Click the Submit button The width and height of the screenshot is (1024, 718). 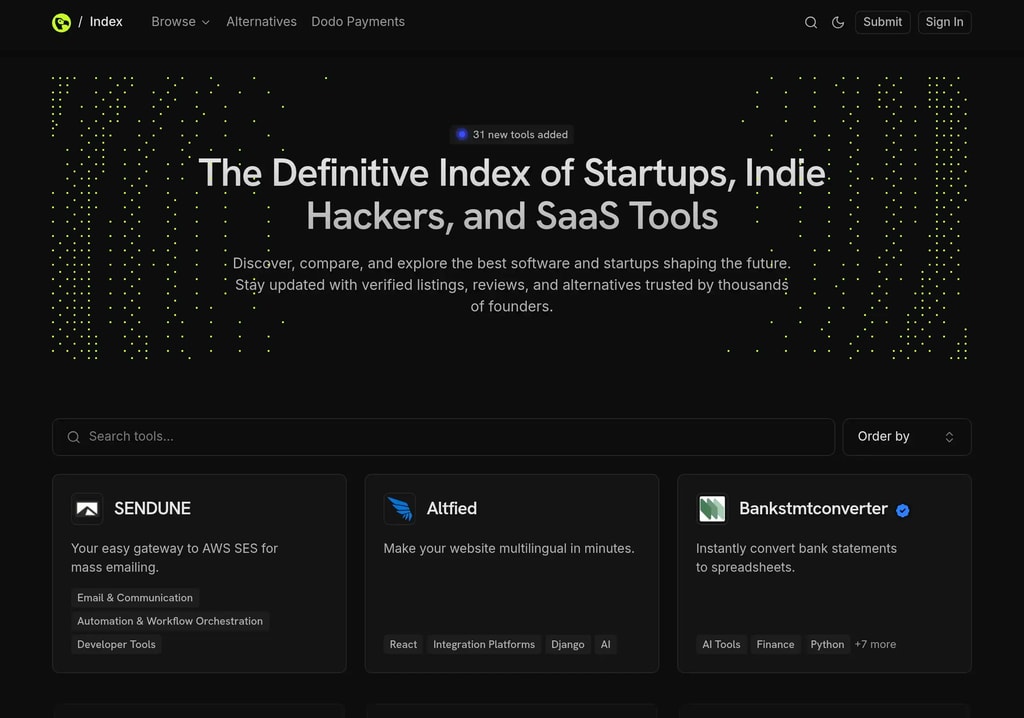click(882, 22)
